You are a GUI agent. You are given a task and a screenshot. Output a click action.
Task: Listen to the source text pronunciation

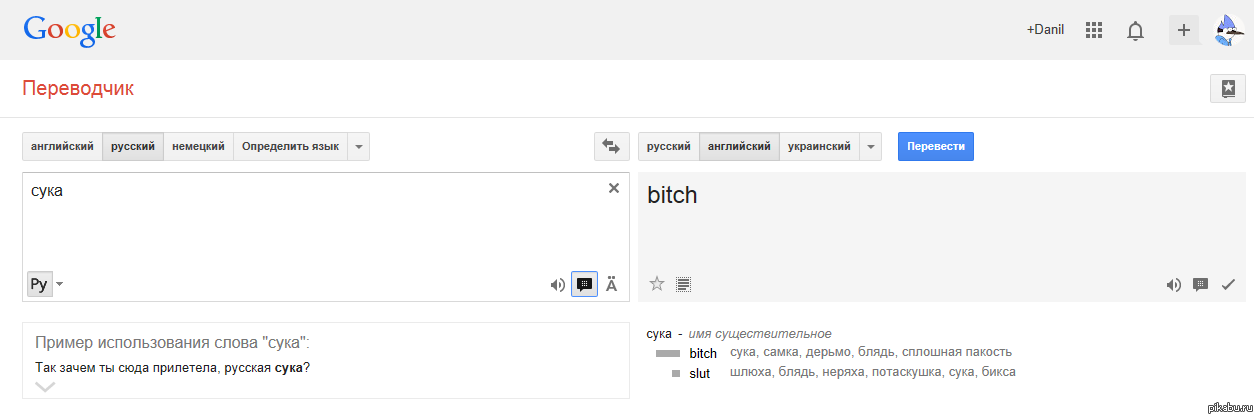(x=557, y=285)
